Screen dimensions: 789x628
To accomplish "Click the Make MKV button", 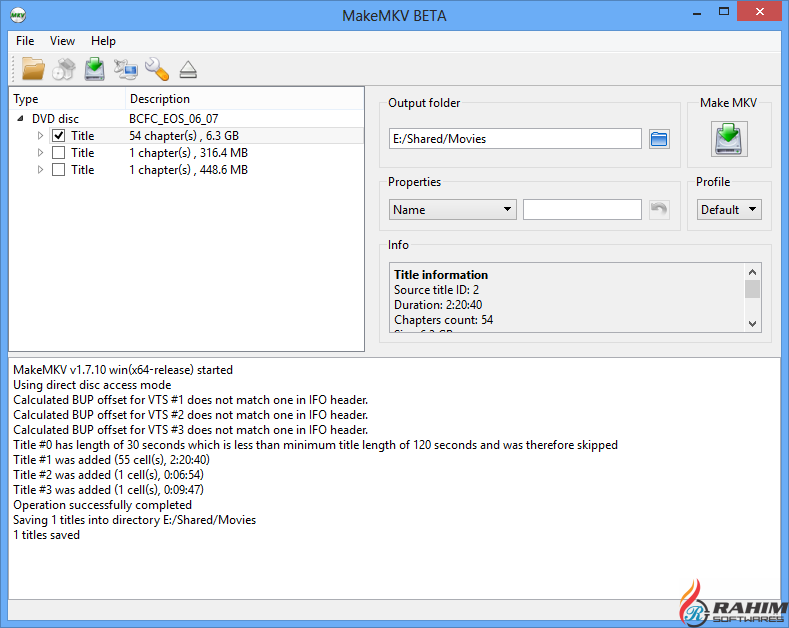I will click(x=729, y=139).
